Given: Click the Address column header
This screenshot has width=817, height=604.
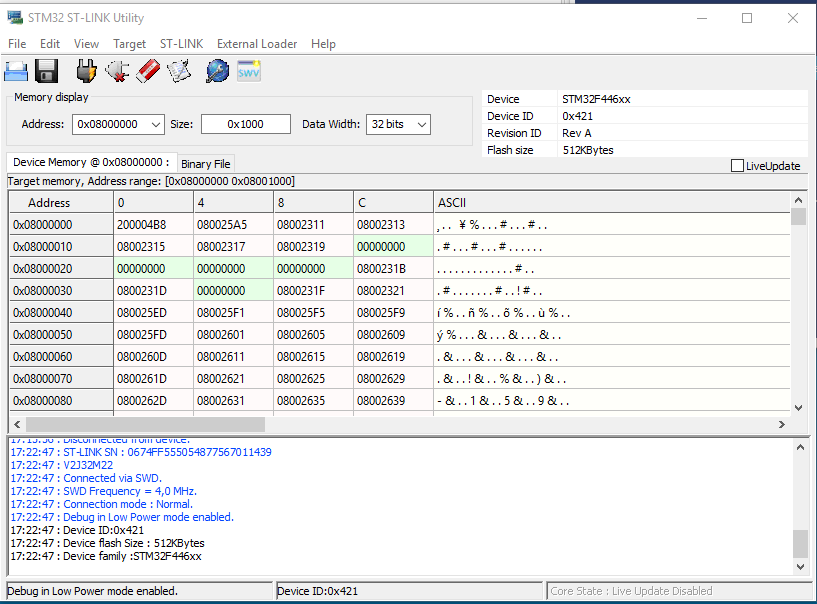Looking at the screenshot, I should pyautogui.click(x=61, y=202).
